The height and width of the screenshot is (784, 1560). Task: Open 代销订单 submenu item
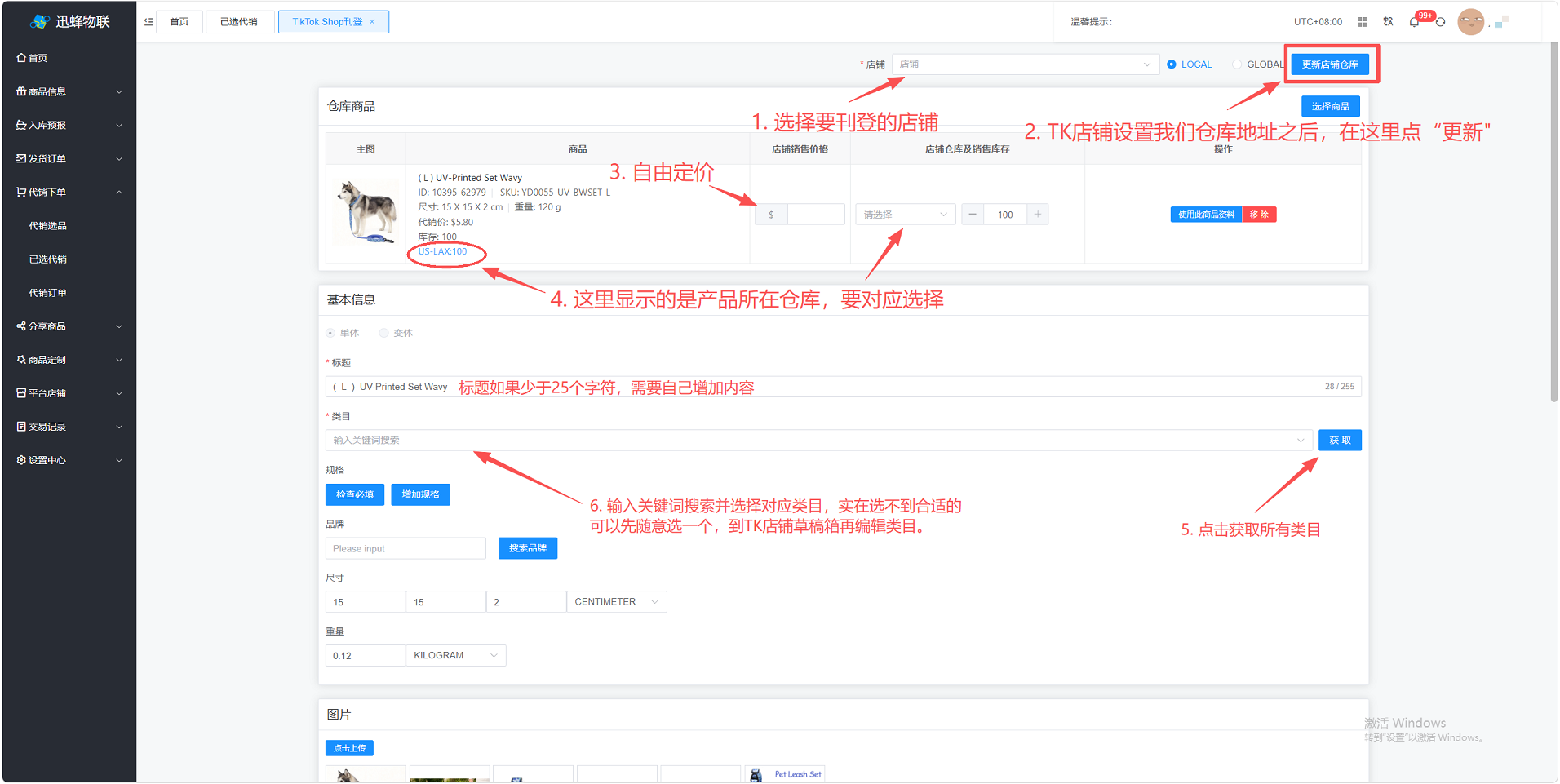[48, 293]
